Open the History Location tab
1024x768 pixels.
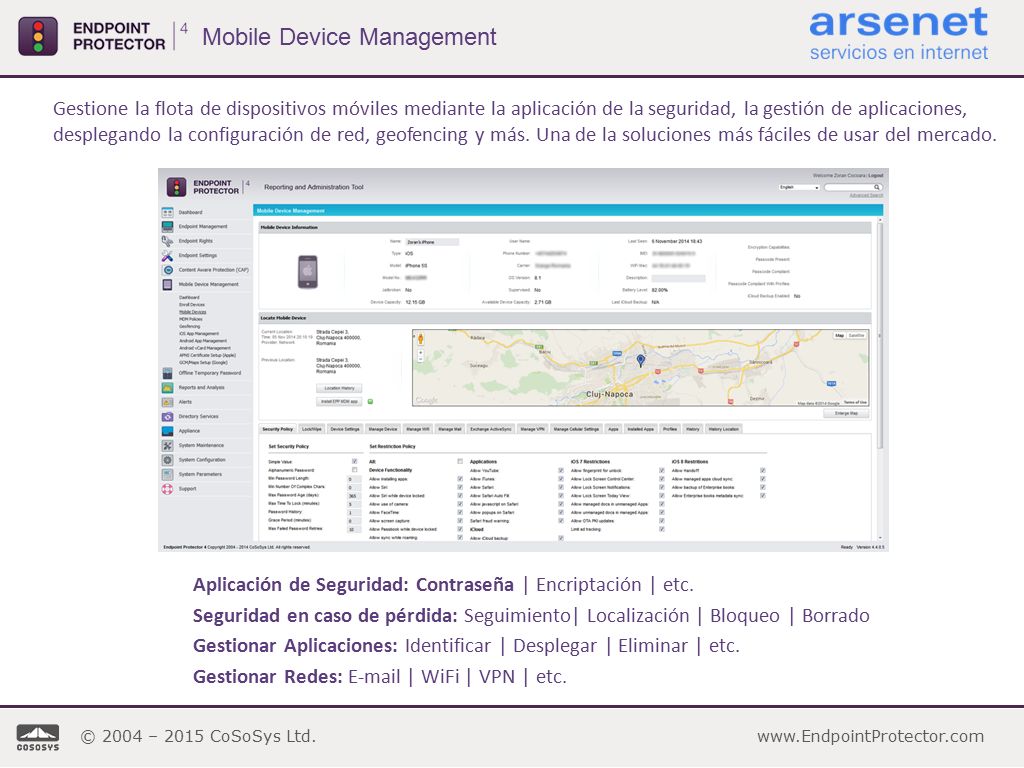tap(724, 429)
